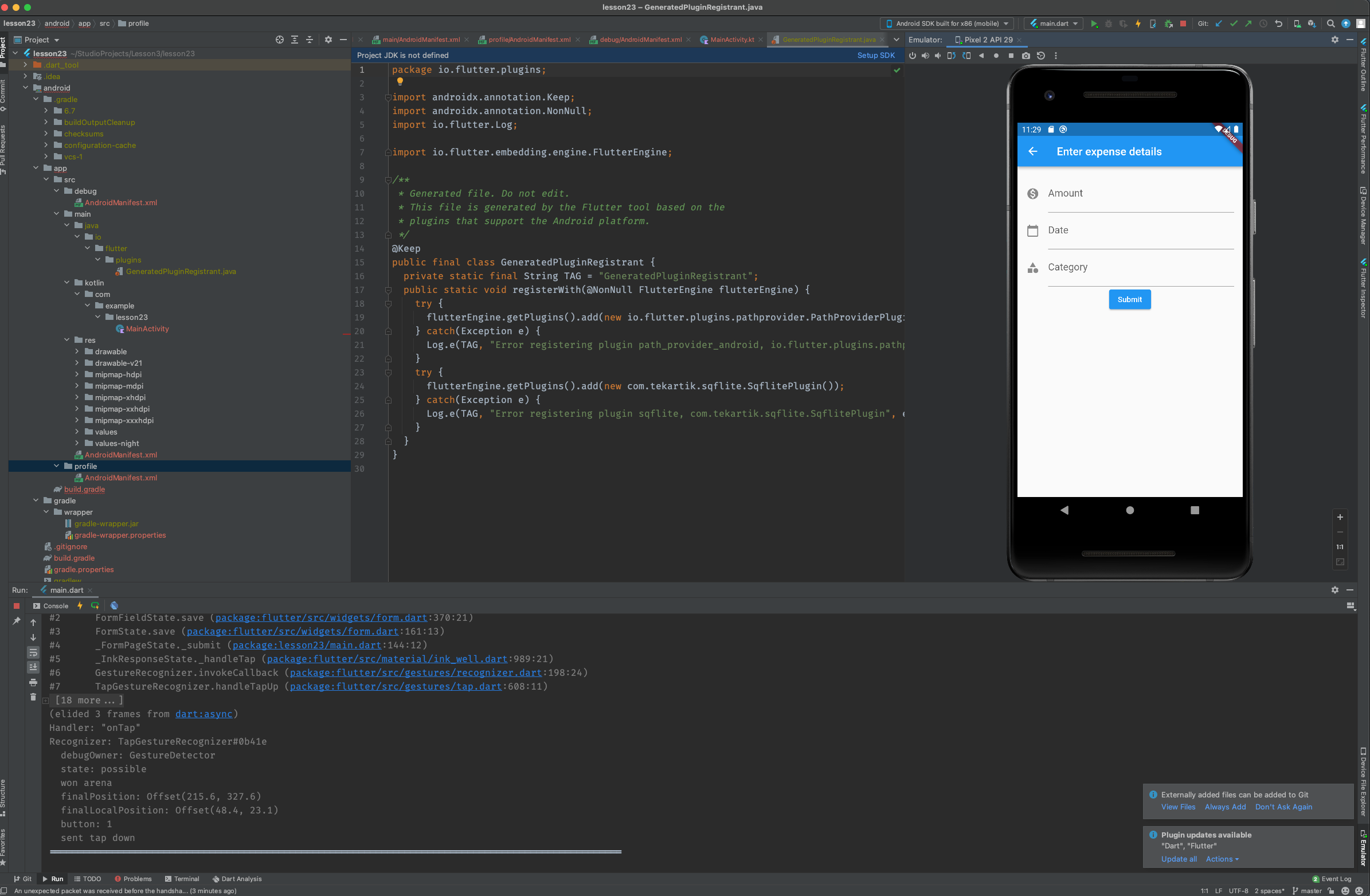The image size is (1370, 896).
Task: Expand the drawable folder in tree
Action: pyautogui.click(x=77, y=352)
